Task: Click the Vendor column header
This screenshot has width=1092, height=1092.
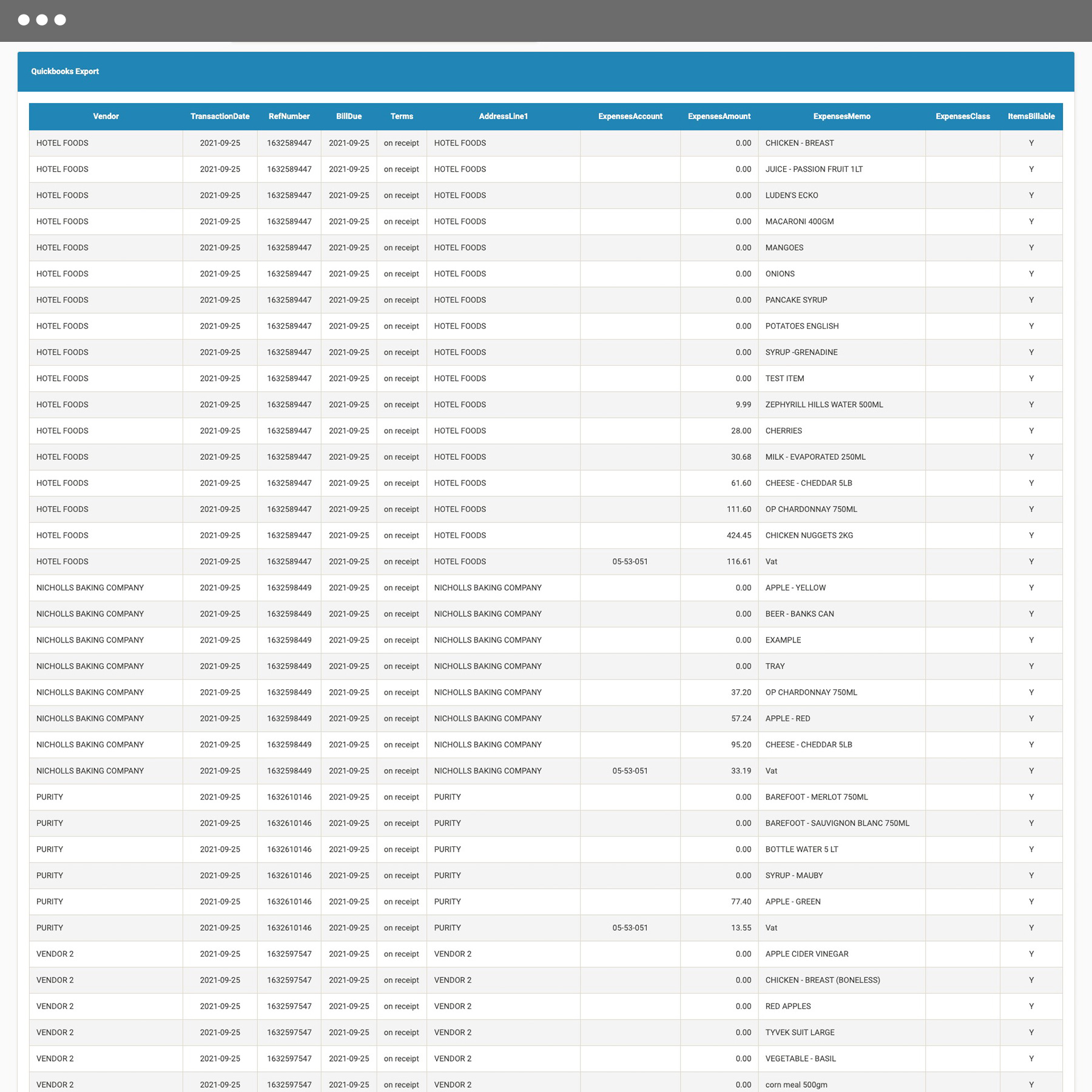Action: (106, 116)
